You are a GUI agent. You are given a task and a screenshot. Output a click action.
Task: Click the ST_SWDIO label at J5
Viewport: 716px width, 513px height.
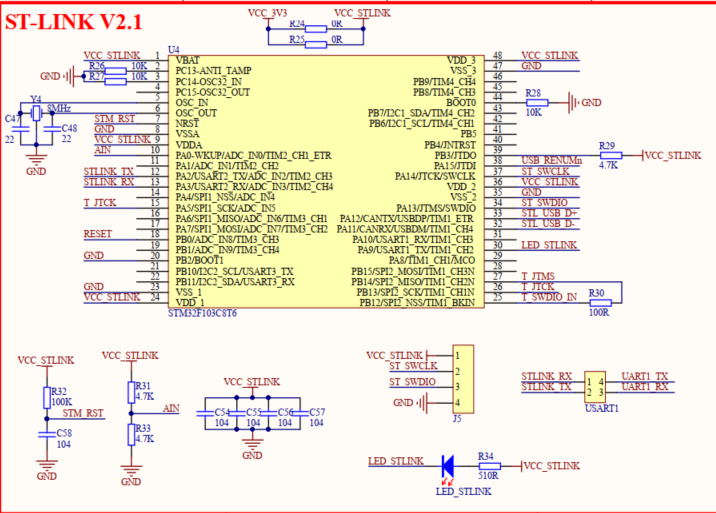[x=412, y=382]
